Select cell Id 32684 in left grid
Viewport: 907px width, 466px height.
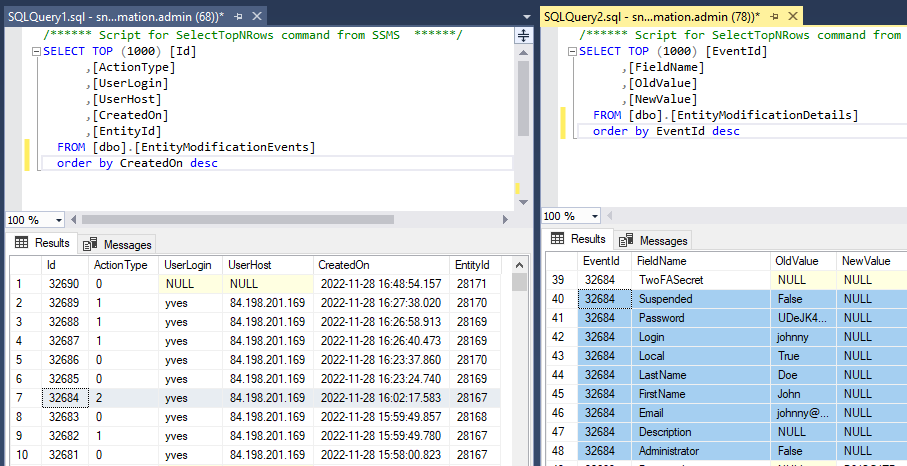(x=64, y=398)
